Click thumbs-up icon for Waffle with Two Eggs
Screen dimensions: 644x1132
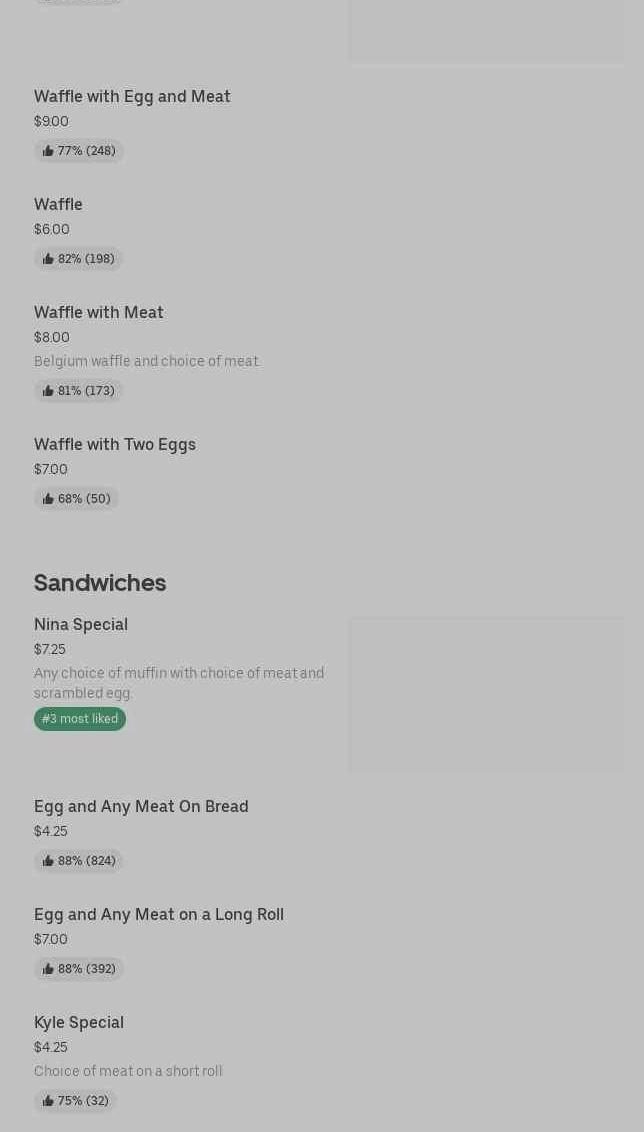48,499
